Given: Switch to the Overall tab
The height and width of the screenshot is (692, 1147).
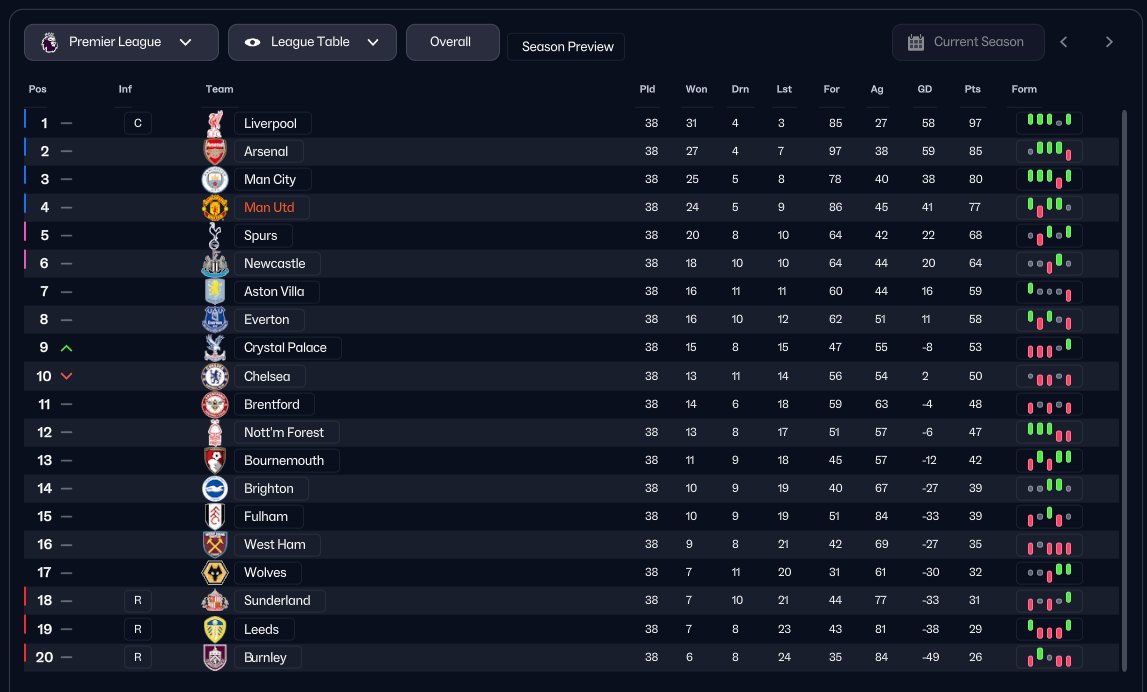Looking at the screenshot, I should pos(451,42).
